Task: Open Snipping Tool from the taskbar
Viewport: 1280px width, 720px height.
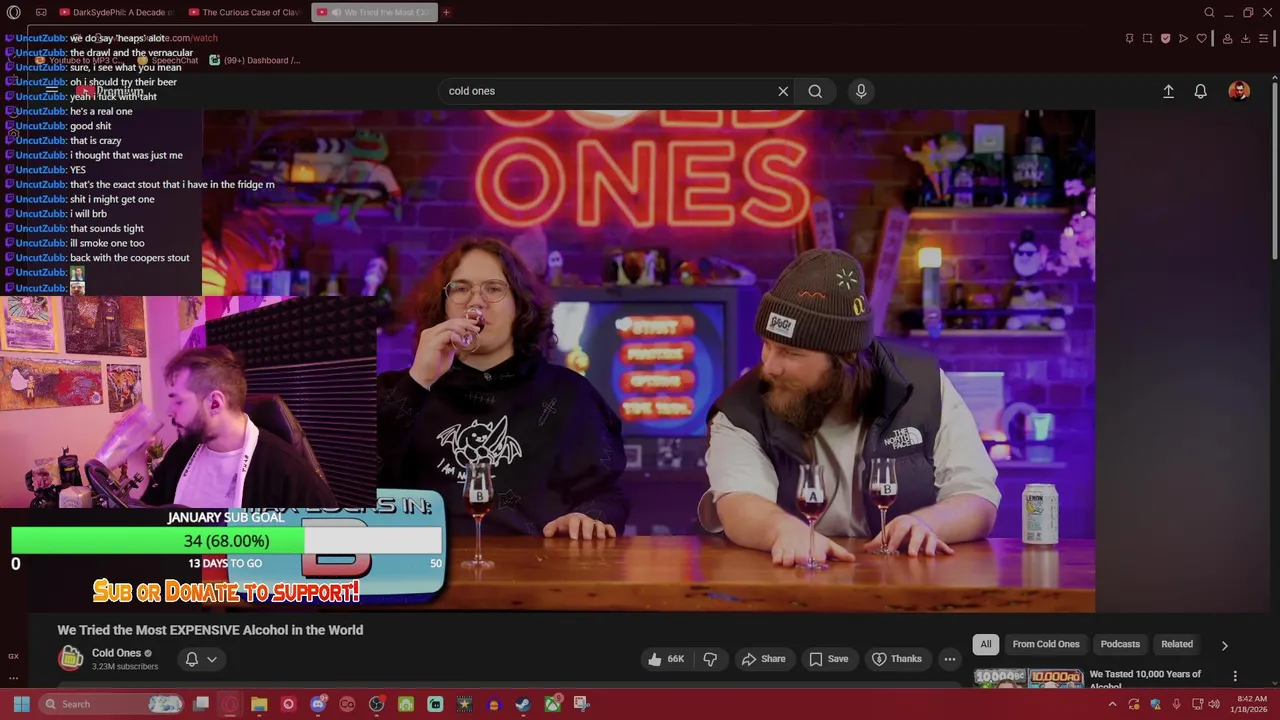Action: tap(581, 704)
